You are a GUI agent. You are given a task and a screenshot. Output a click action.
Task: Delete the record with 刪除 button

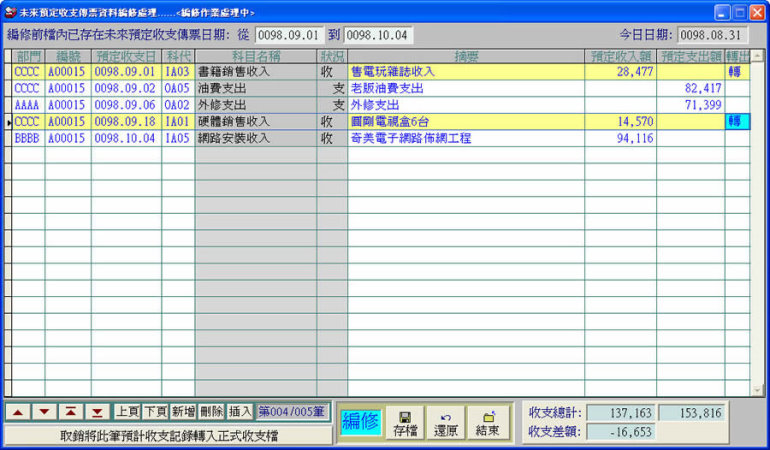pos(211,411)
